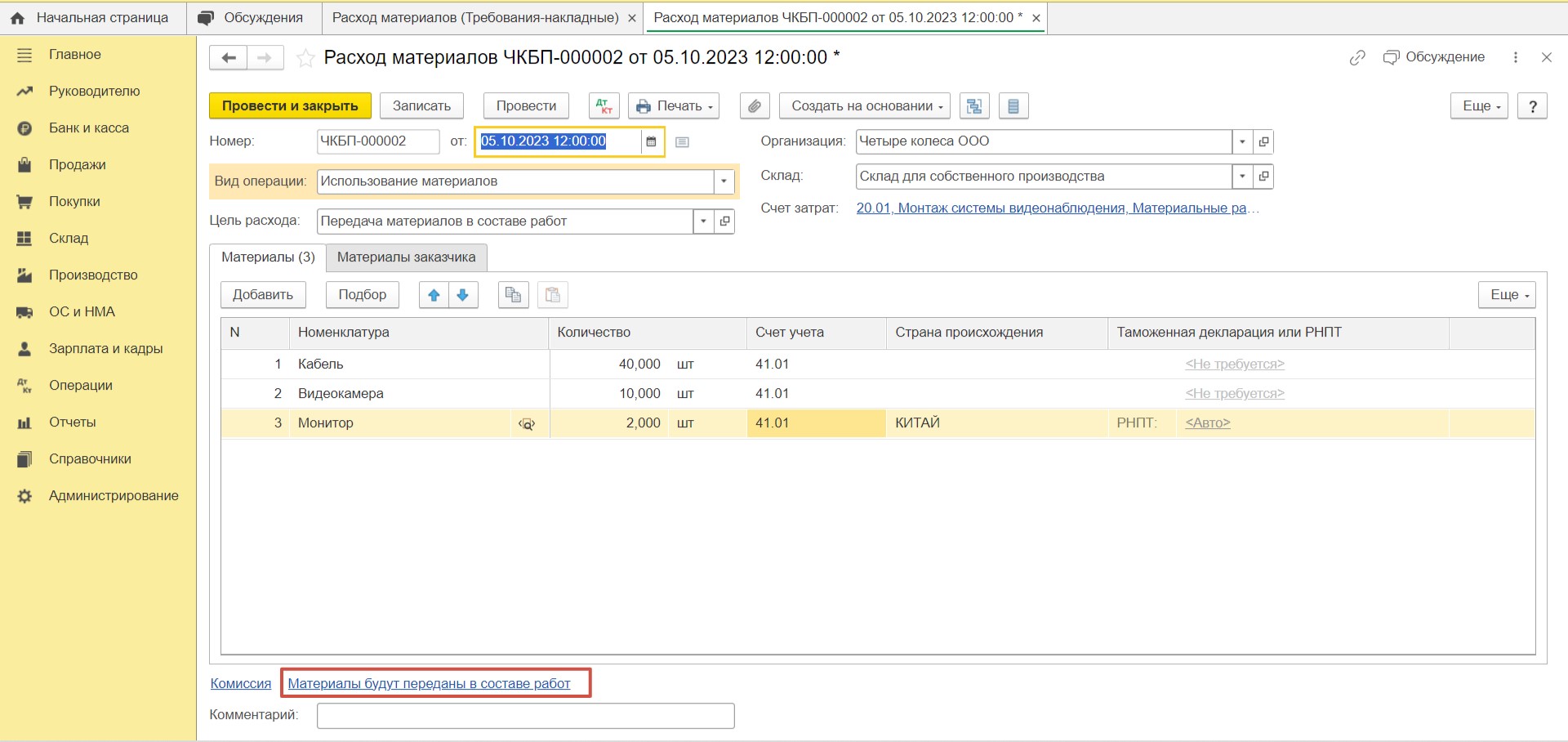Open the Производство sidebar icon

point(24,275)
